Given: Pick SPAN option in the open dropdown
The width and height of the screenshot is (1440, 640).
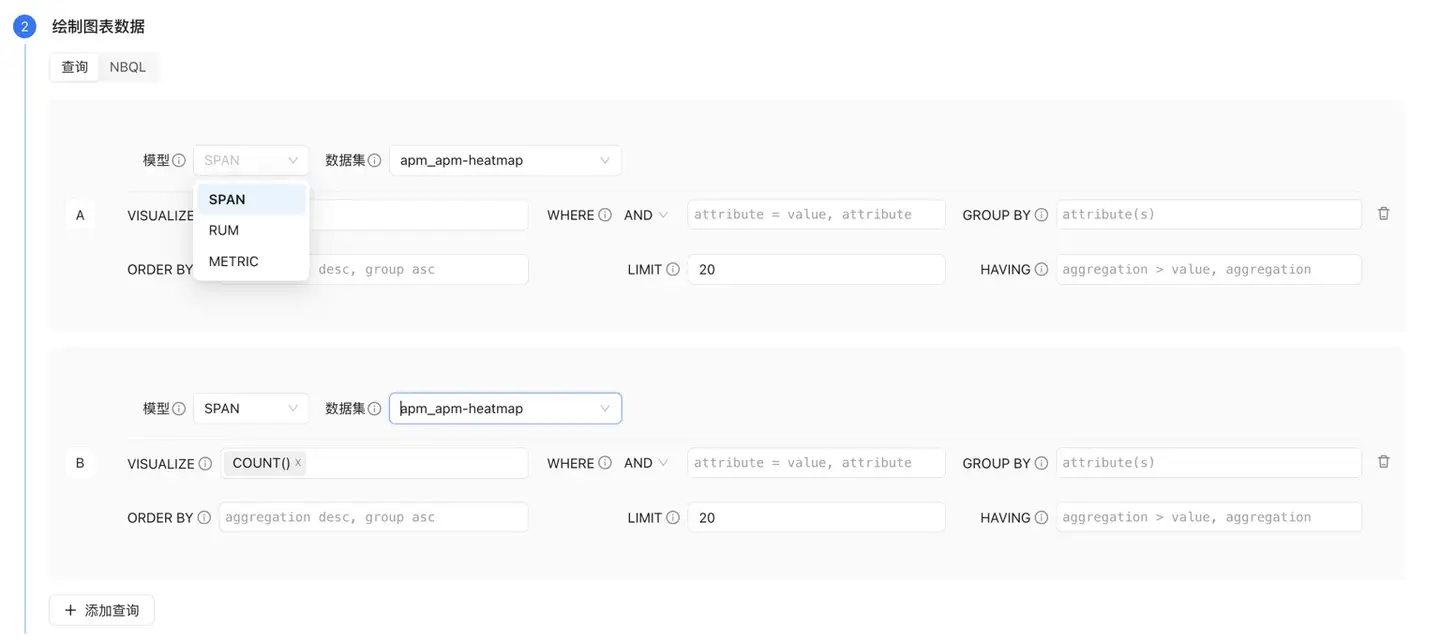Looking at the screenshot, I should (x=227, y=199).
